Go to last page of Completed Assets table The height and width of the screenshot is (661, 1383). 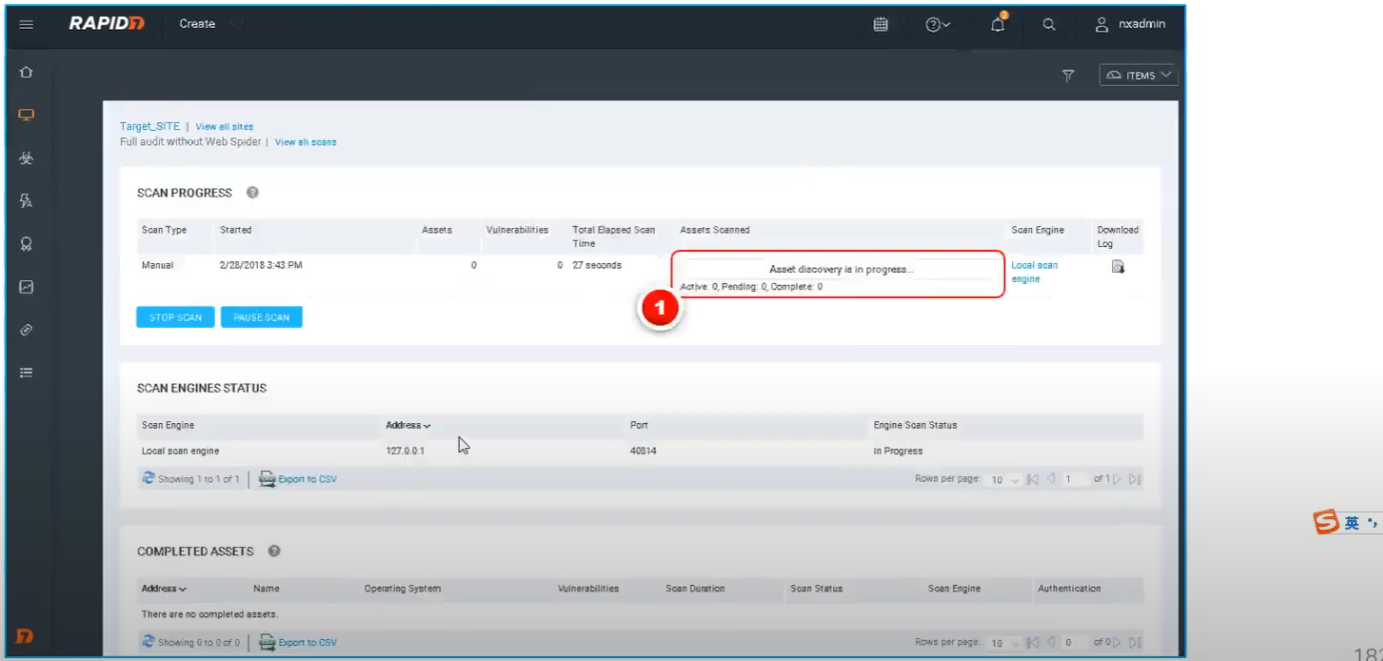(x=1135, y=643)
